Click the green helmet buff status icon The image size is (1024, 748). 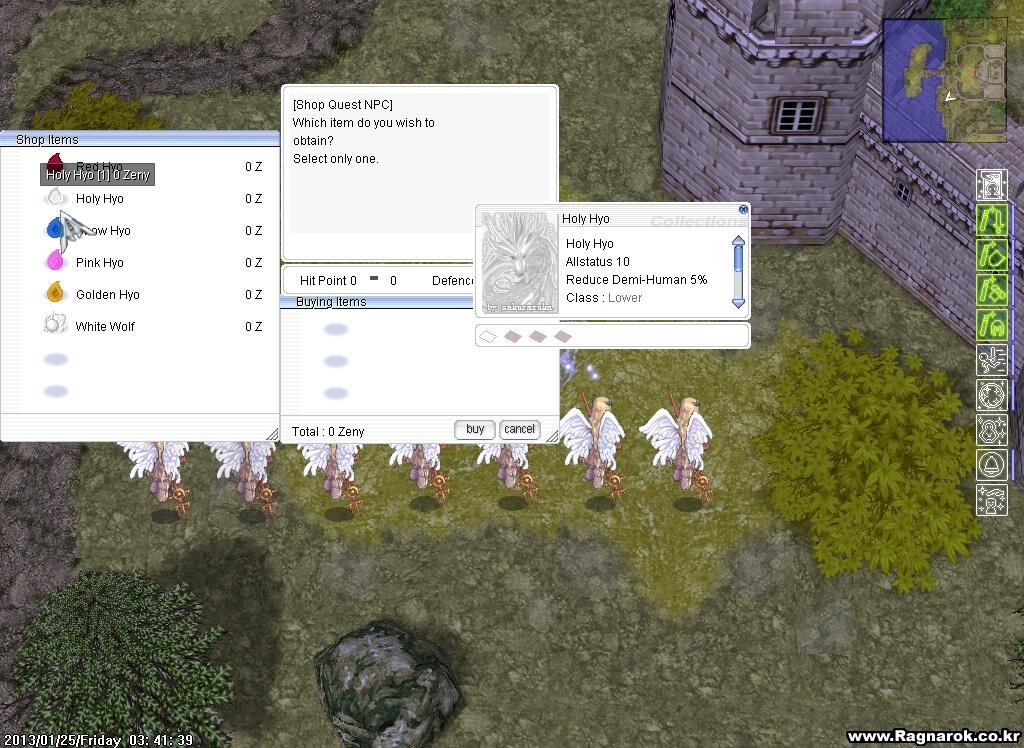[x=992, y=325]
